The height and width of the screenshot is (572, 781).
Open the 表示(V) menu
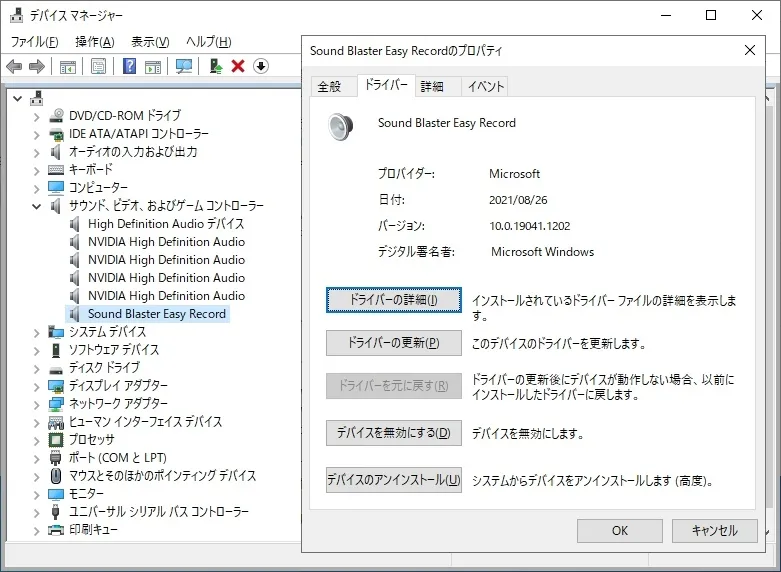pos(150,42)
